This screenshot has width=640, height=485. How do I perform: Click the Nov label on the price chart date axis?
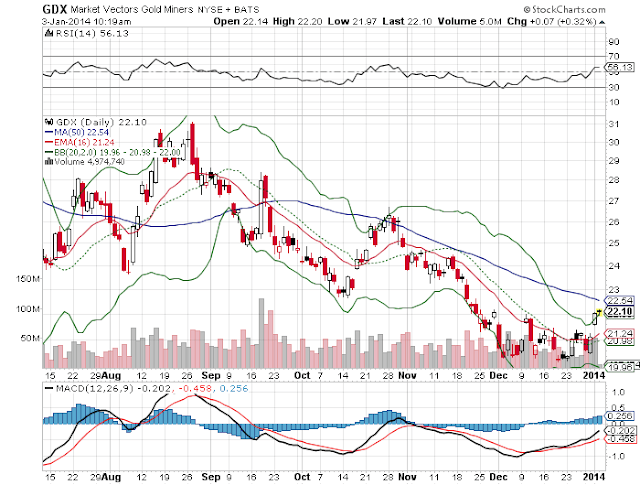pyautogui.click(x=407, y=375)
